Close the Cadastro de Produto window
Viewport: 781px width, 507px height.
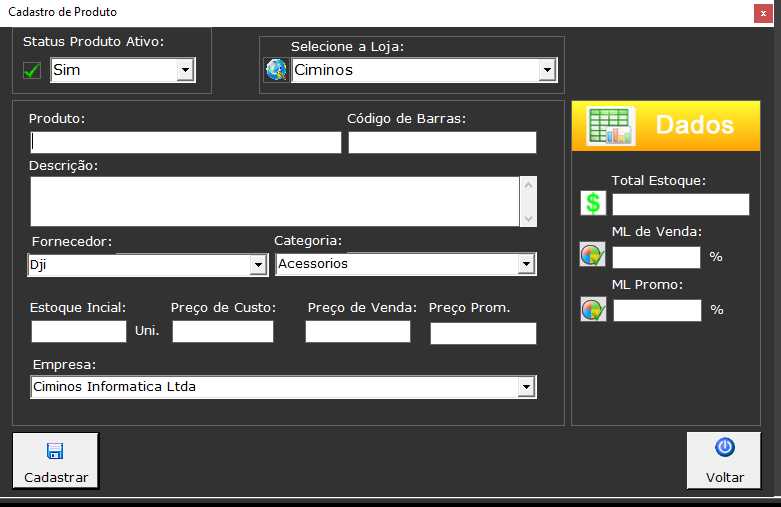[x=761, y=13]
